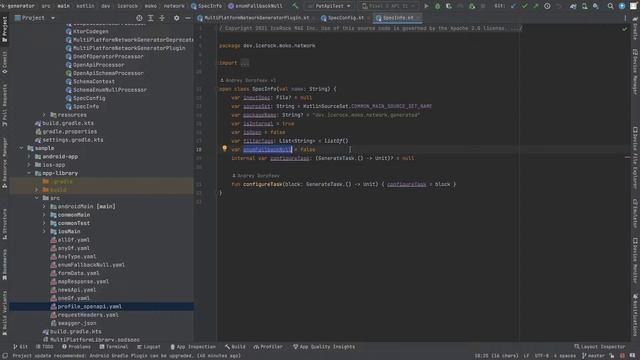Expand the folded import block
The width and height of the screenshot is (640, 360).
[x=244, y=63]
